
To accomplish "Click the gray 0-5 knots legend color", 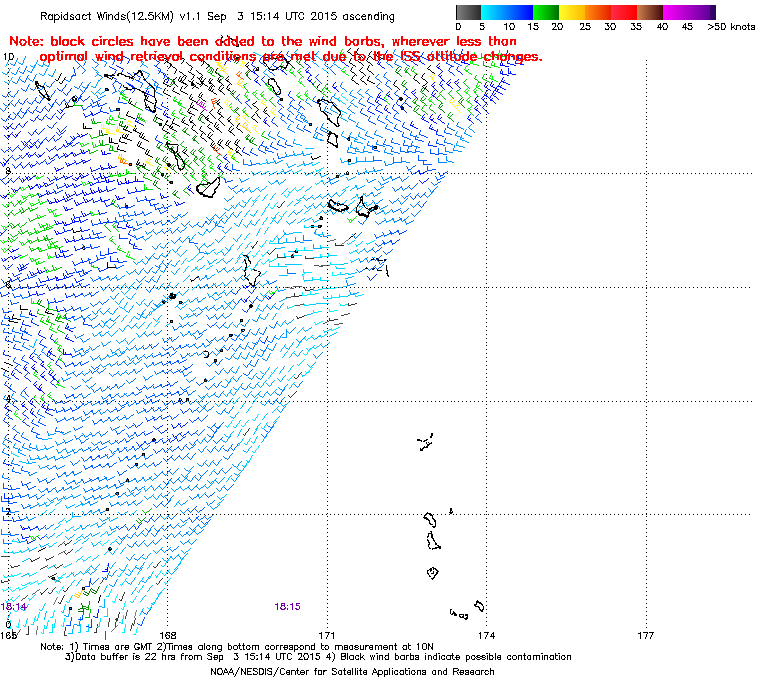I will click(468, 12).
